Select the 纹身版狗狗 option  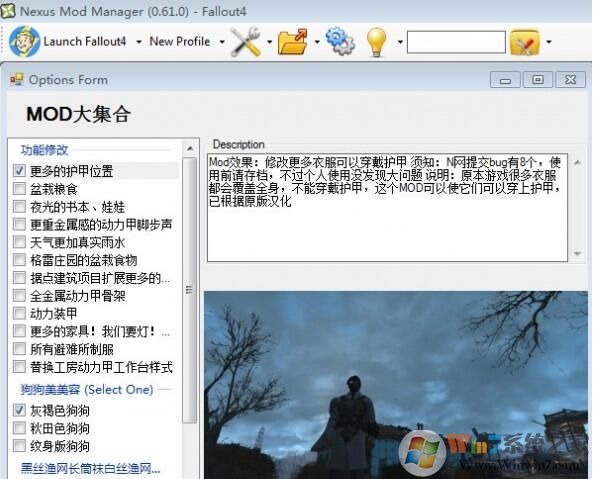[x=19, y=446]
